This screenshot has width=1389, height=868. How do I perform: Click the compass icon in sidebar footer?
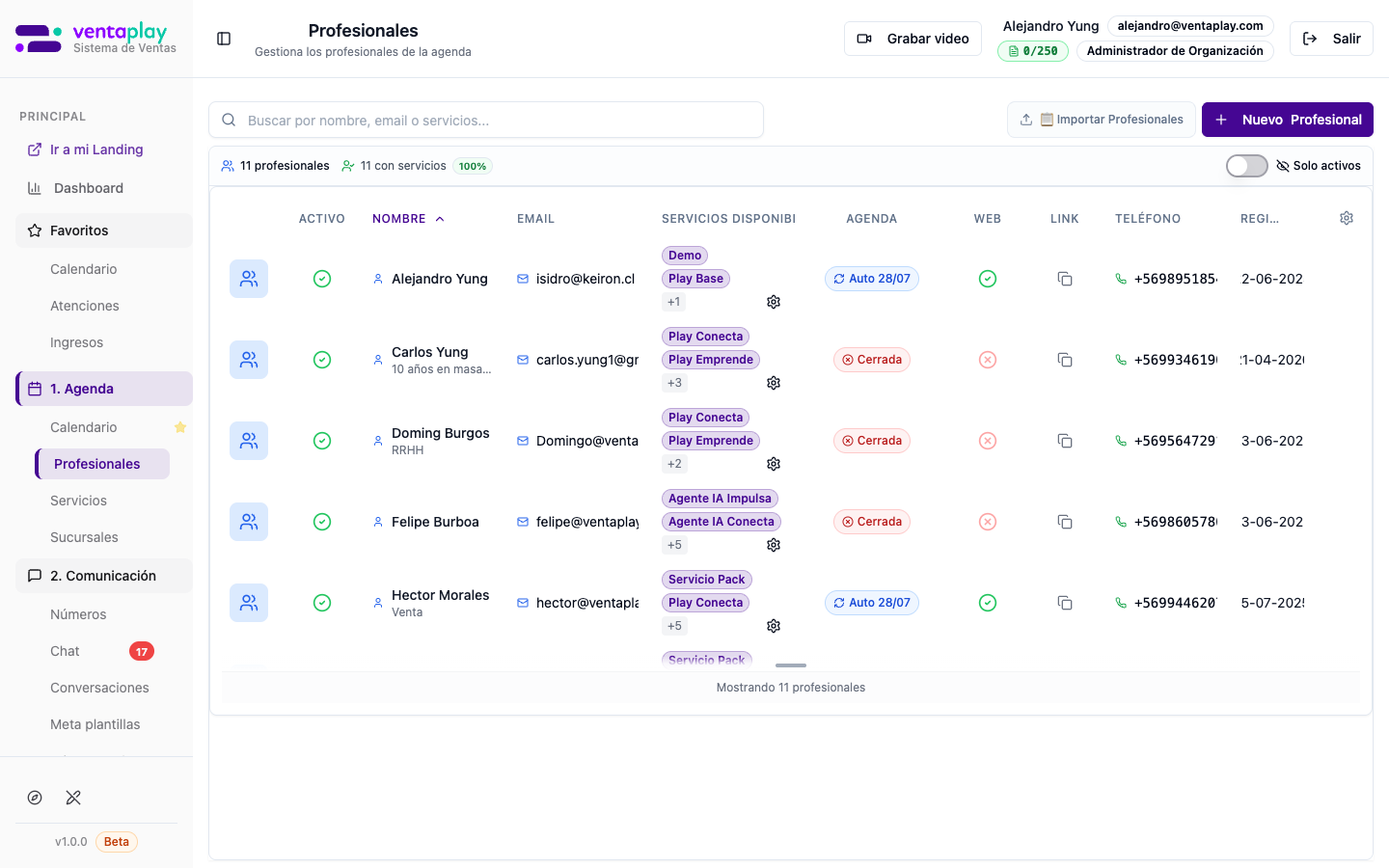[35, 798]
